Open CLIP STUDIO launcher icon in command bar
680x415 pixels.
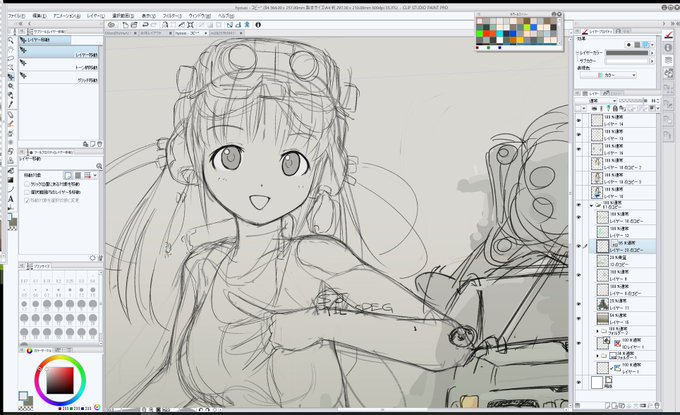[x=111, y=25]
